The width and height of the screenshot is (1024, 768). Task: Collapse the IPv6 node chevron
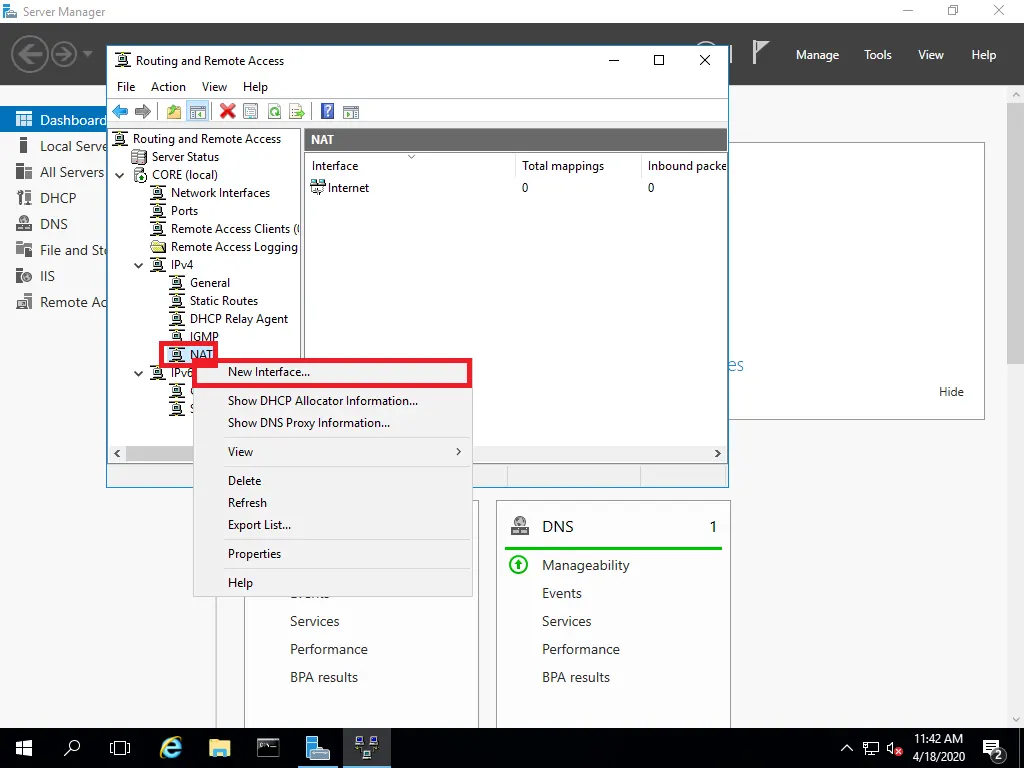coord(138,374)
